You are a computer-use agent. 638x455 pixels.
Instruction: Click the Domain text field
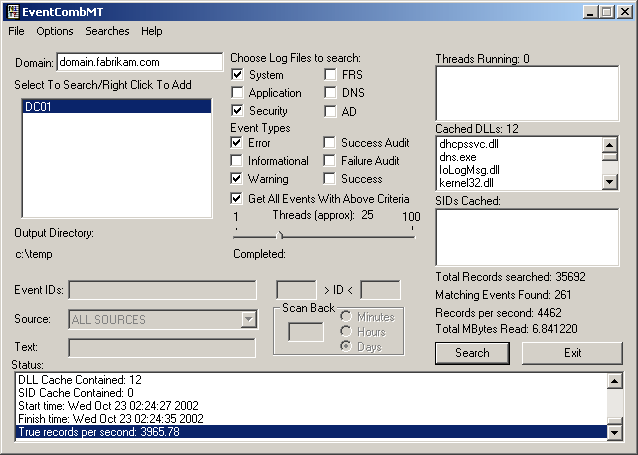tap(139, 62)
